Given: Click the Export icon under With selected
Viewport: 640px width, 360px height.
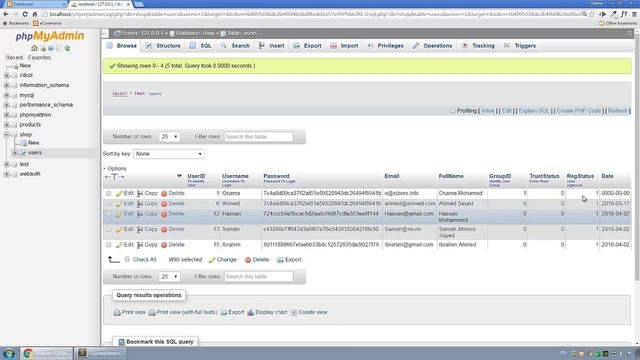Looking at the screenshot, I should point(280,260).
